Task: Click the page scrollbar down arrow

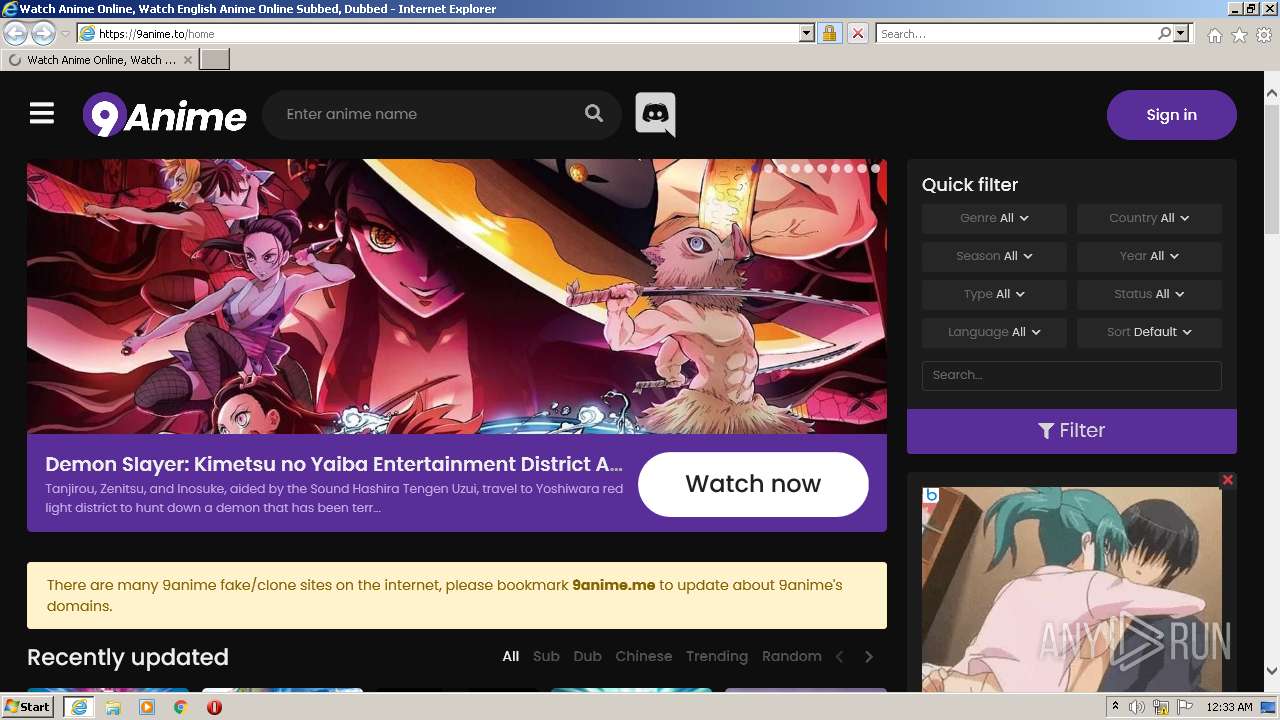Action: 1272,671
